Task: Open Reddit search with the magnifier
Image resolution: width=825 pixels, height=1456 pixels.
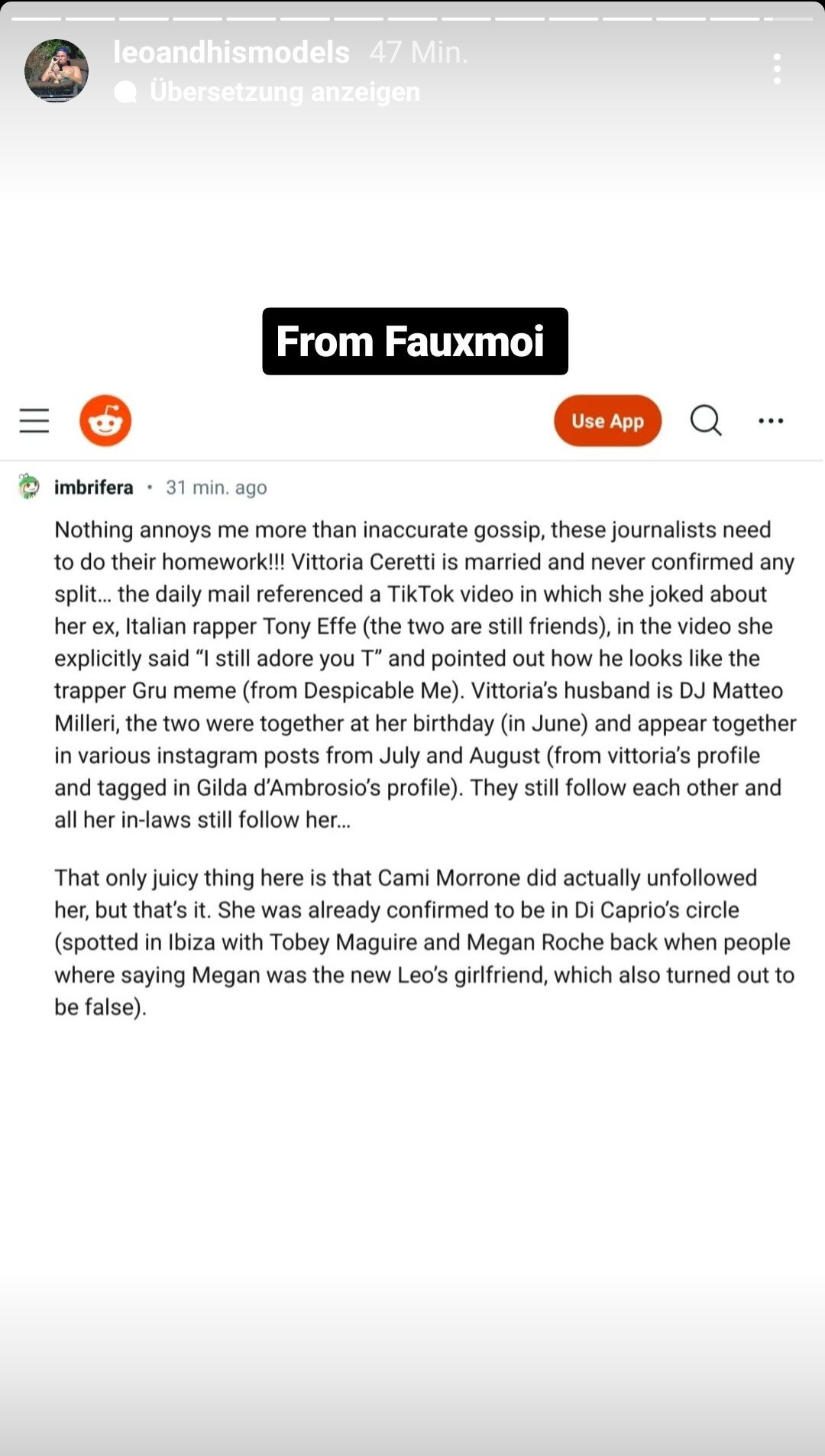Action: [706, 420]
